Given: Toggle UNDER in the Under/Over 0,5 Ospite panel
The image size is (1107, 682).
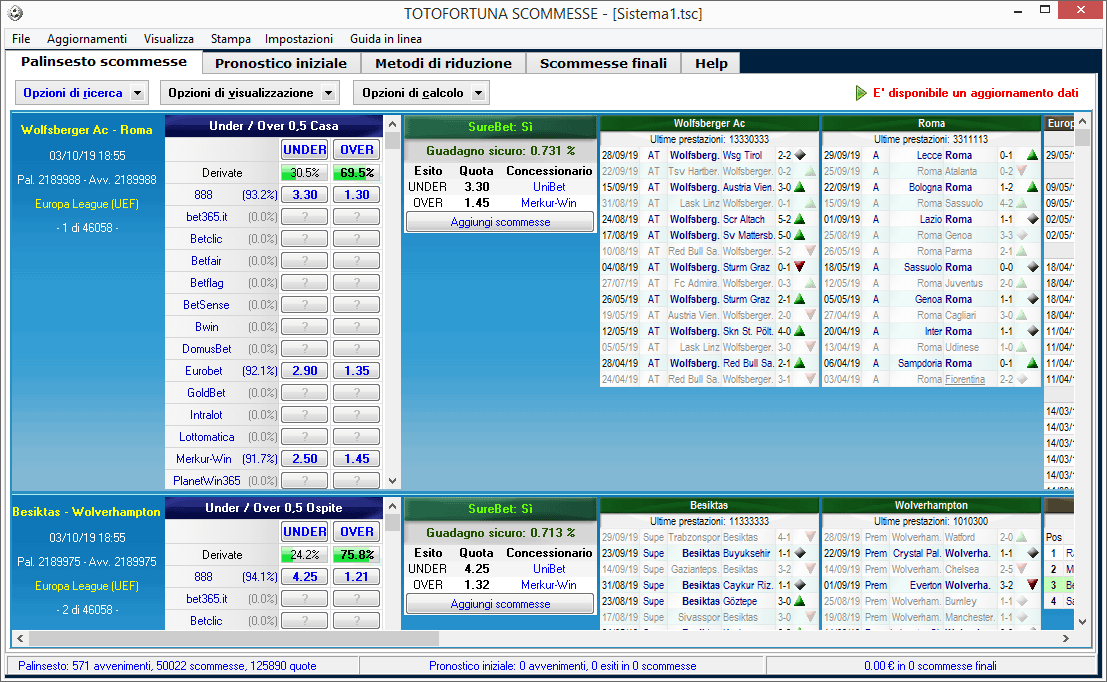Looking at the screenshot, I should coord(304,531).
